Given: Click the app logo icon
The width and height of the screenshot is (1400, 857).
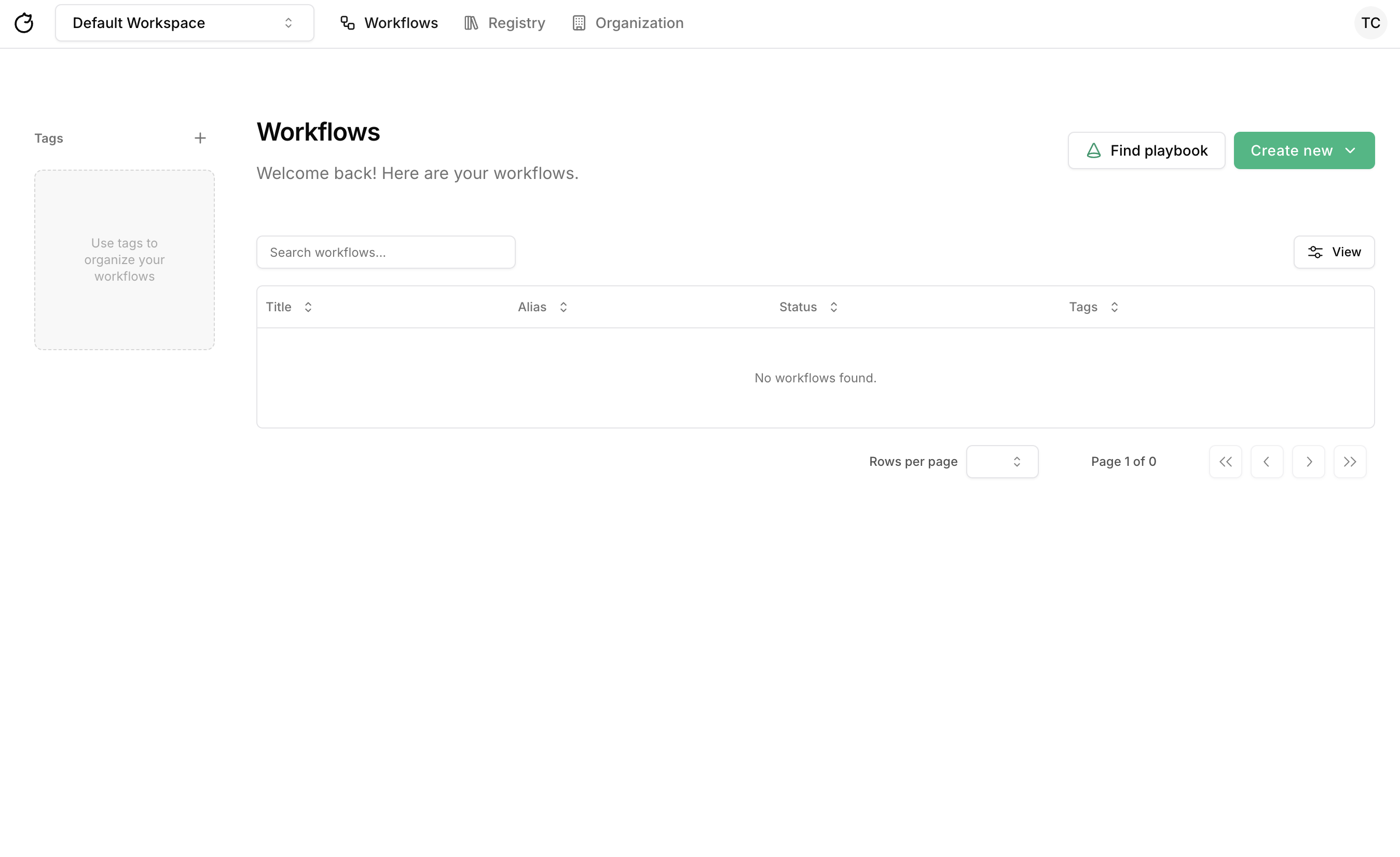Looking at the screenshot, I should pos(24,23).
